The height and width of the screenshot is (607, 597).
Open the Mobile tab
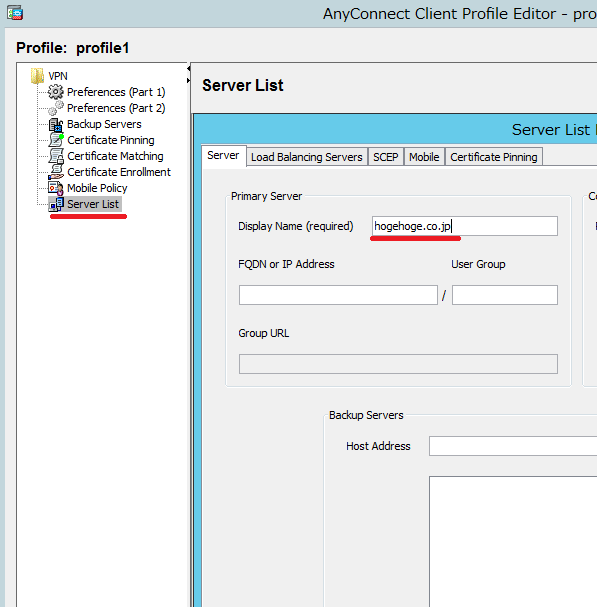point(424,157)
